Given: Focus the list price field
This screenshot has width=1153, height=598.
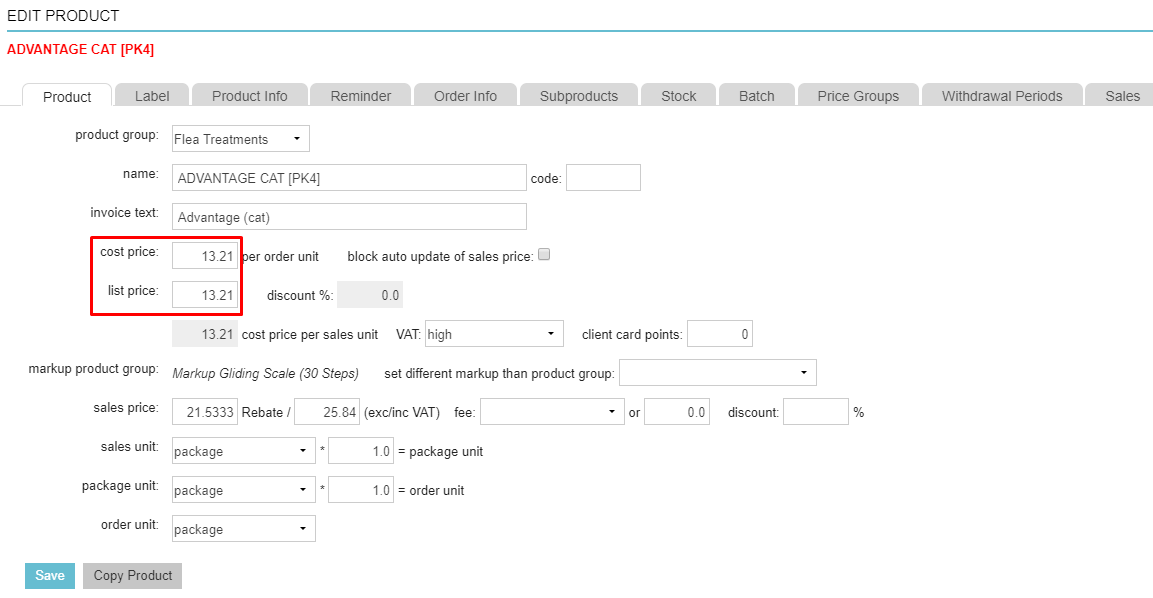Looking at the screenshot, I should click(205, 295).
